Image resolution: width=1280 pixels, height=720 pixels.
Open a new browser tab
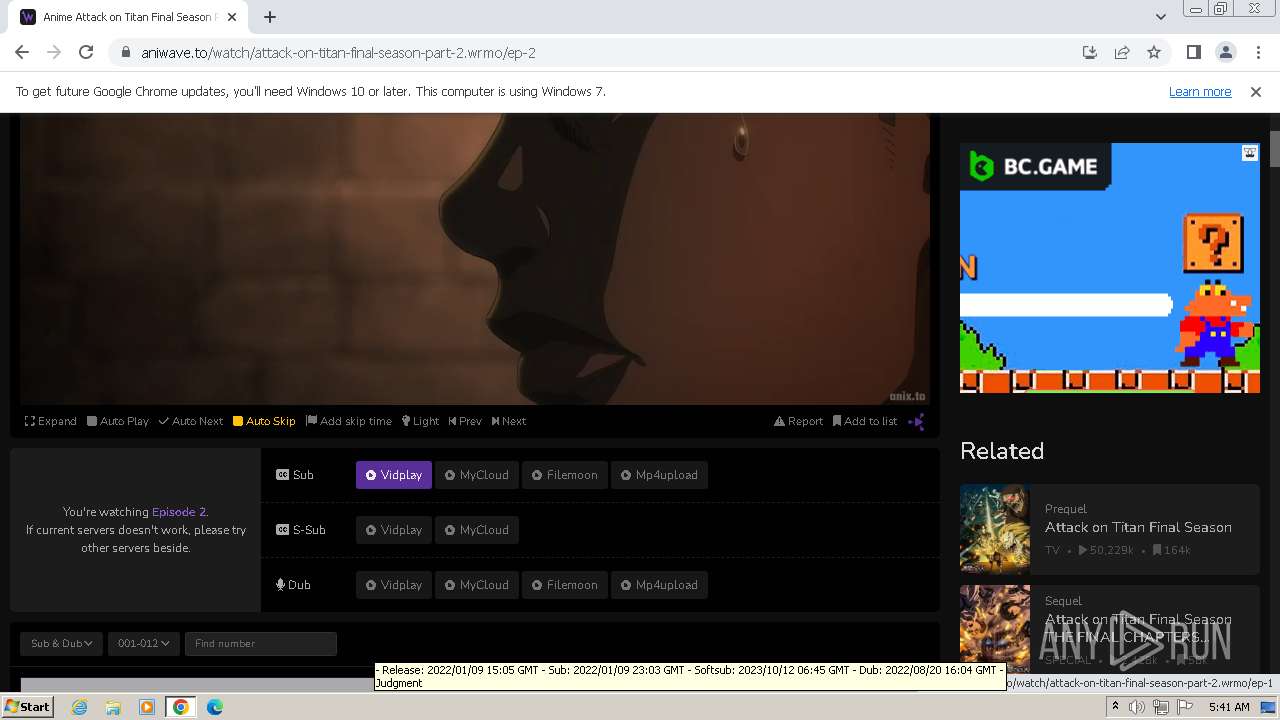[270, 16]
